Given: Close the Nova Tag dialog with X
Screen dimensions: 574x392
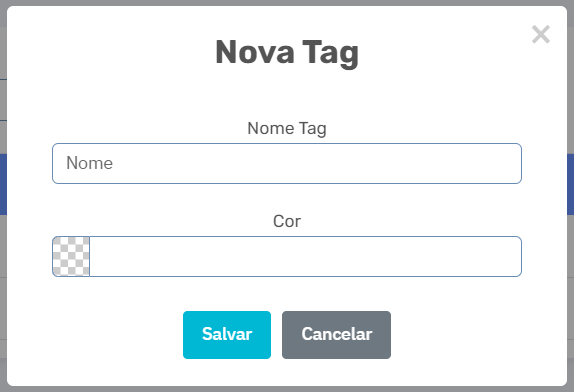Looking at the screenshot, I should click(x=541, y=34).
